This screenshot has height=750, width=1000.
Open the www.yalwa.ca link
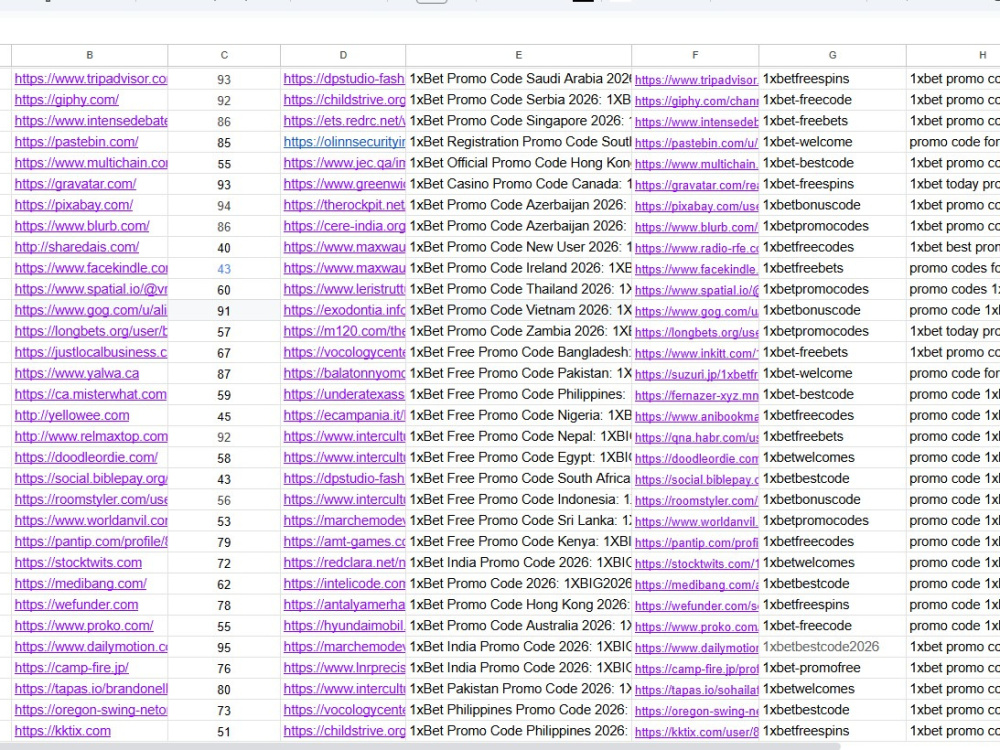(77, 374)
